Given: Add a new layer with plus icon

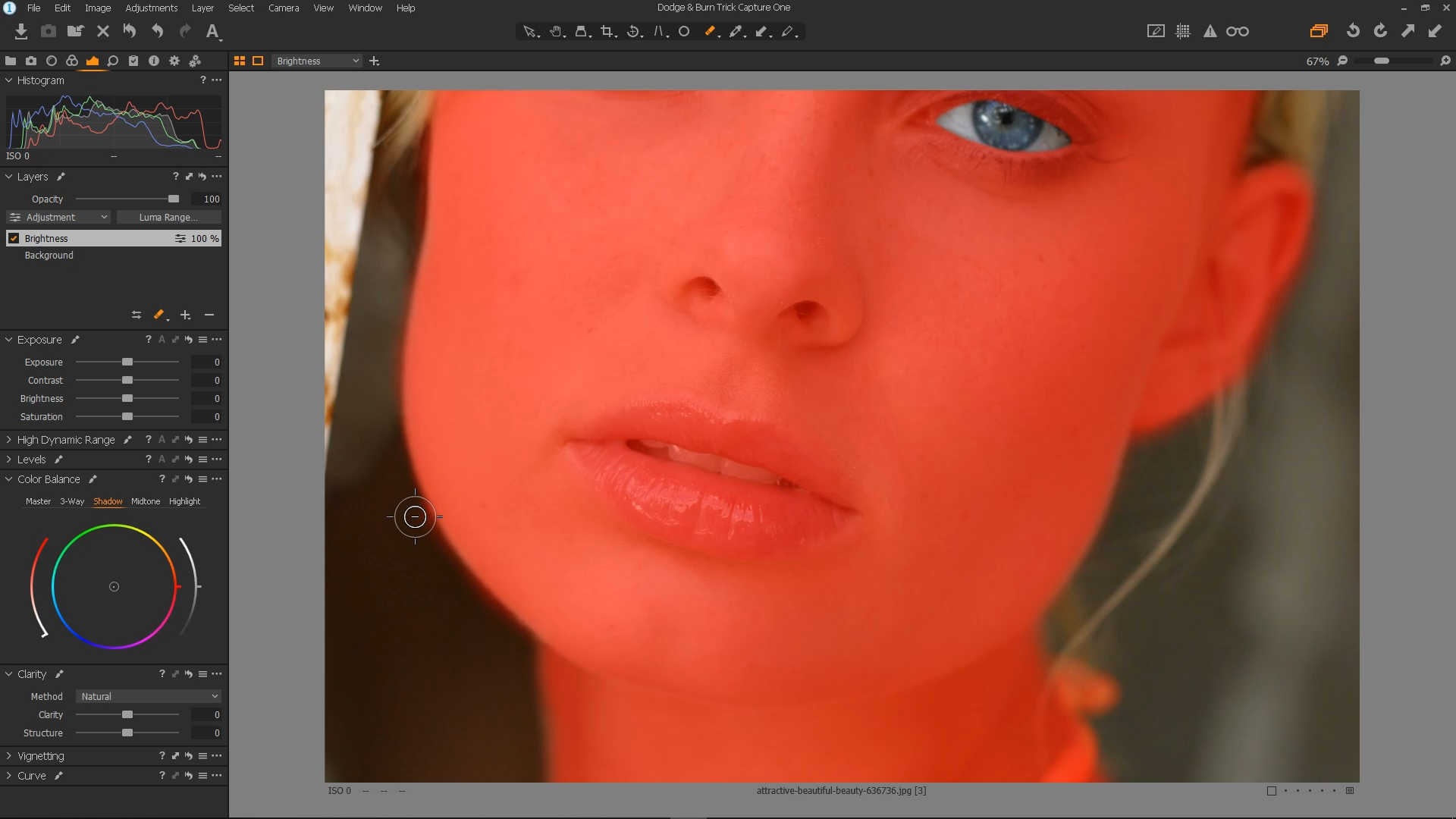Looking at the screenshot, I should point(185,315).
